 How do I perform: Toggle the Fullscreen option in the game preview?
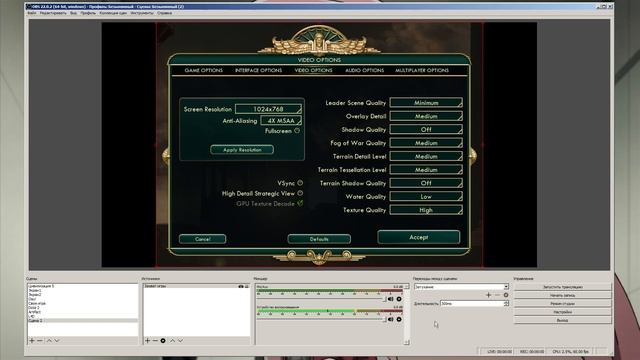[x=297, y=131]
